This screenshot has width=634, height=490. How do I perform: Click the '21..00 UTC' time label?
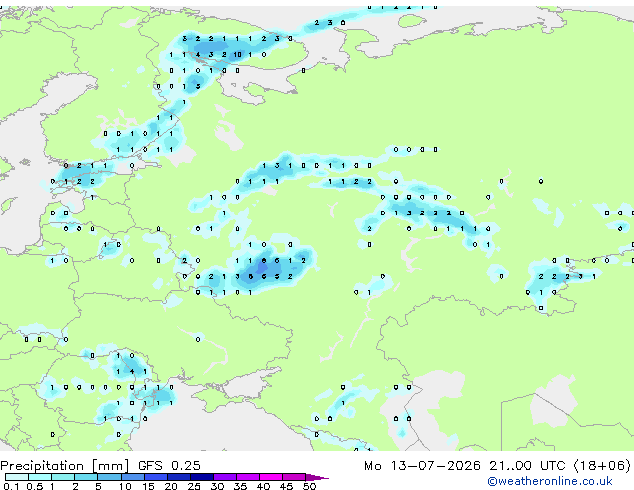point(527,466)
